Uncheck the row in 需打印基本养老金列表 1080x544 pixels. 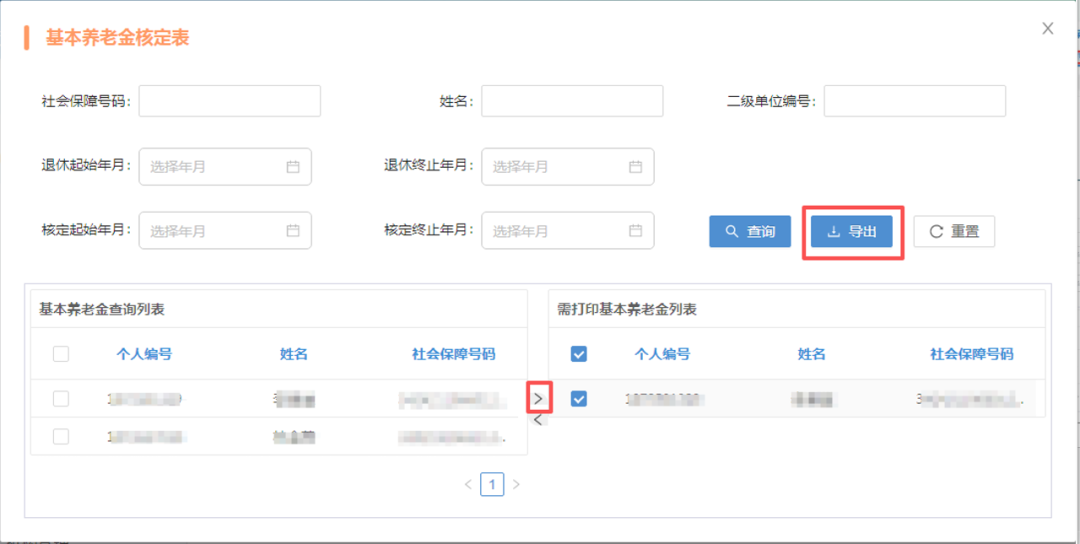point(579,398)
